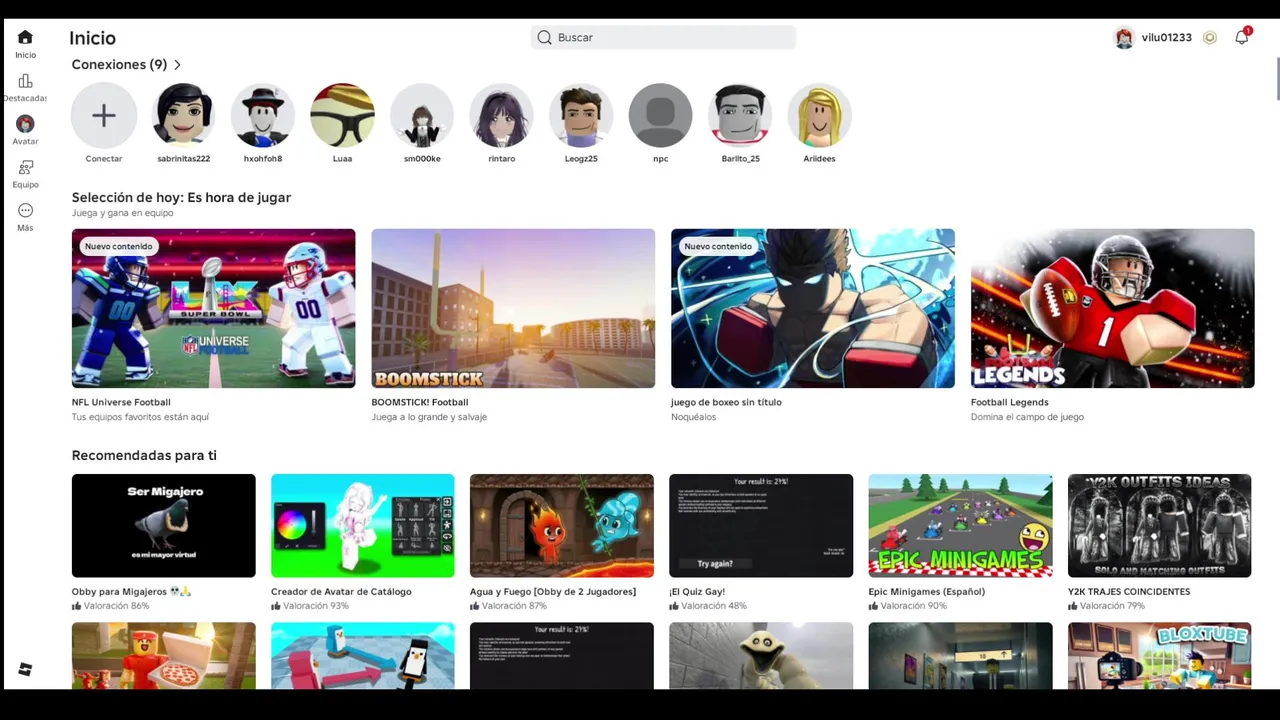The image size is (1280, 720).
Task: Open the notifications bell icon
Action: coord(1242,37)
